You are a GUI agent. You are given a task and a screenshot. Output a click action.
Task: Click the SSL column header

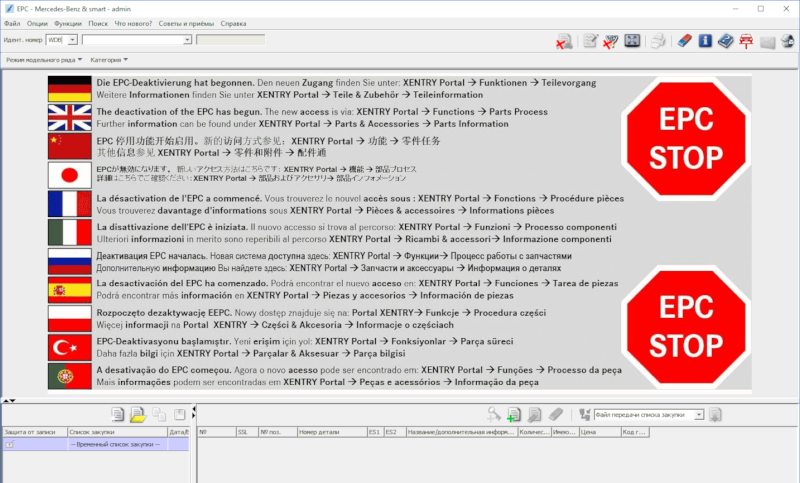coord(247,432)
